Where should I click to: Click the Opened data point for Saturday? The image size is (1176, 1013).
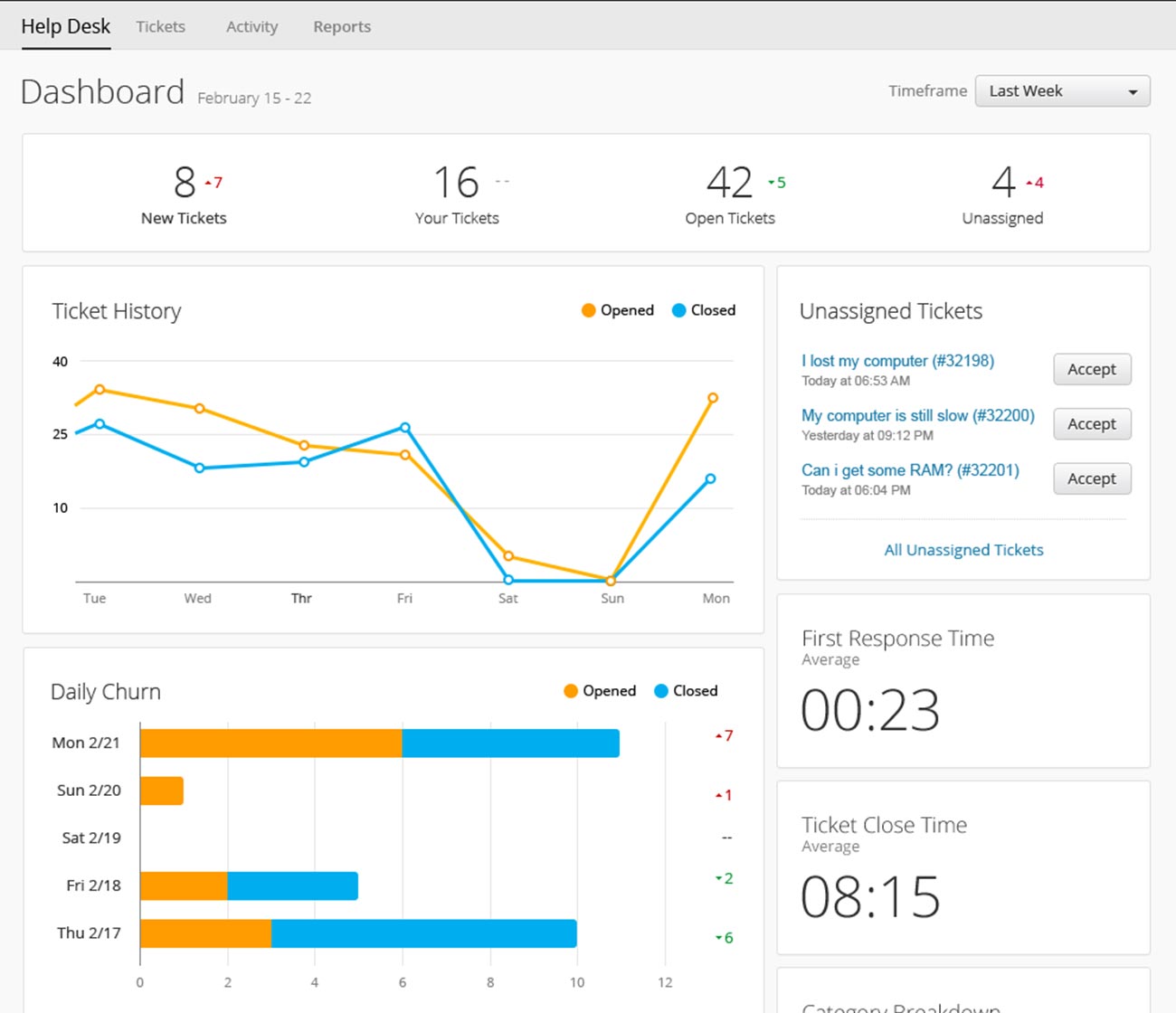coord(508,556)
